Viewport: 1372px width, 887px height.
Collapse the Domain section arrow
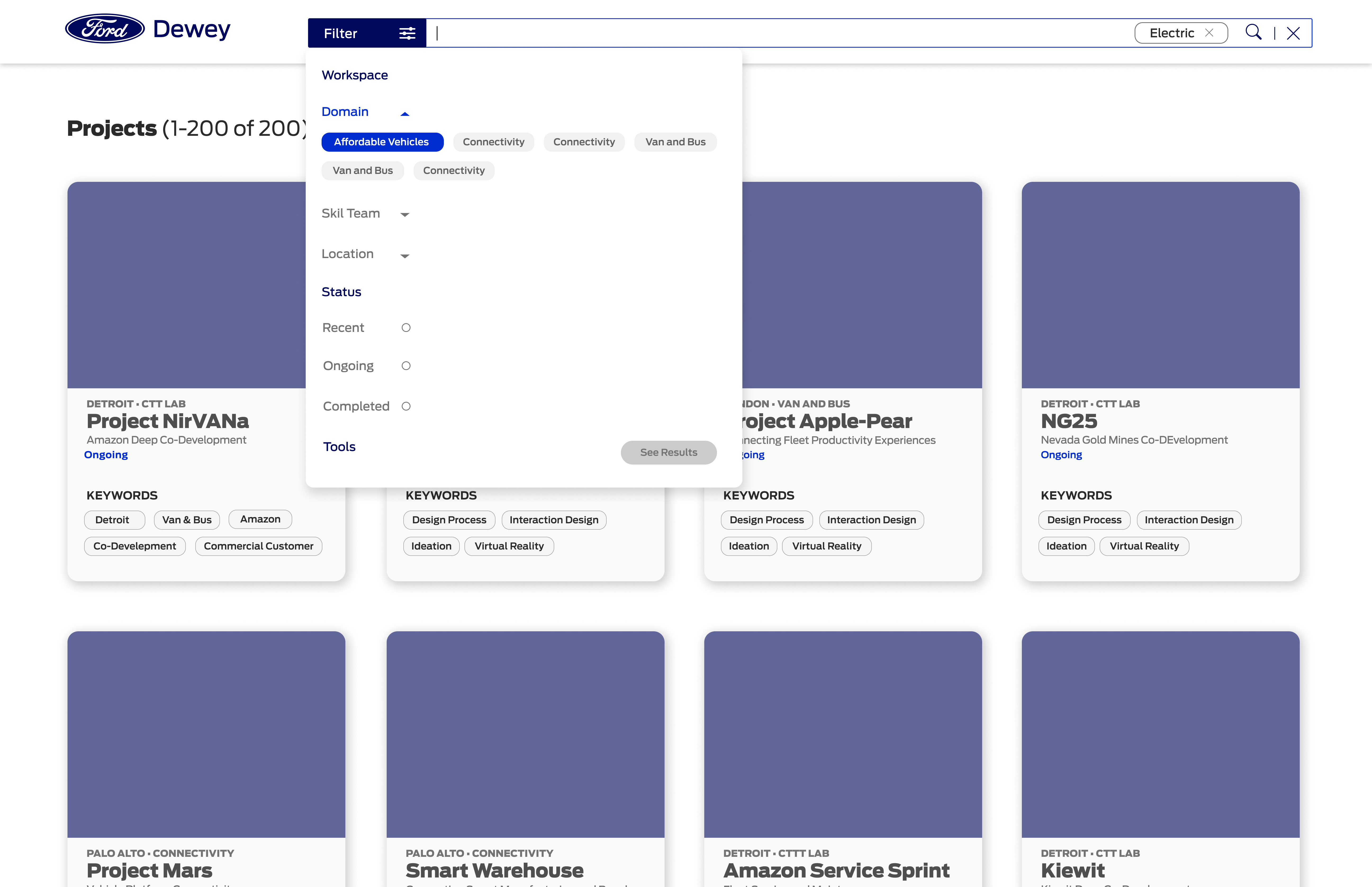pos(405,114)
